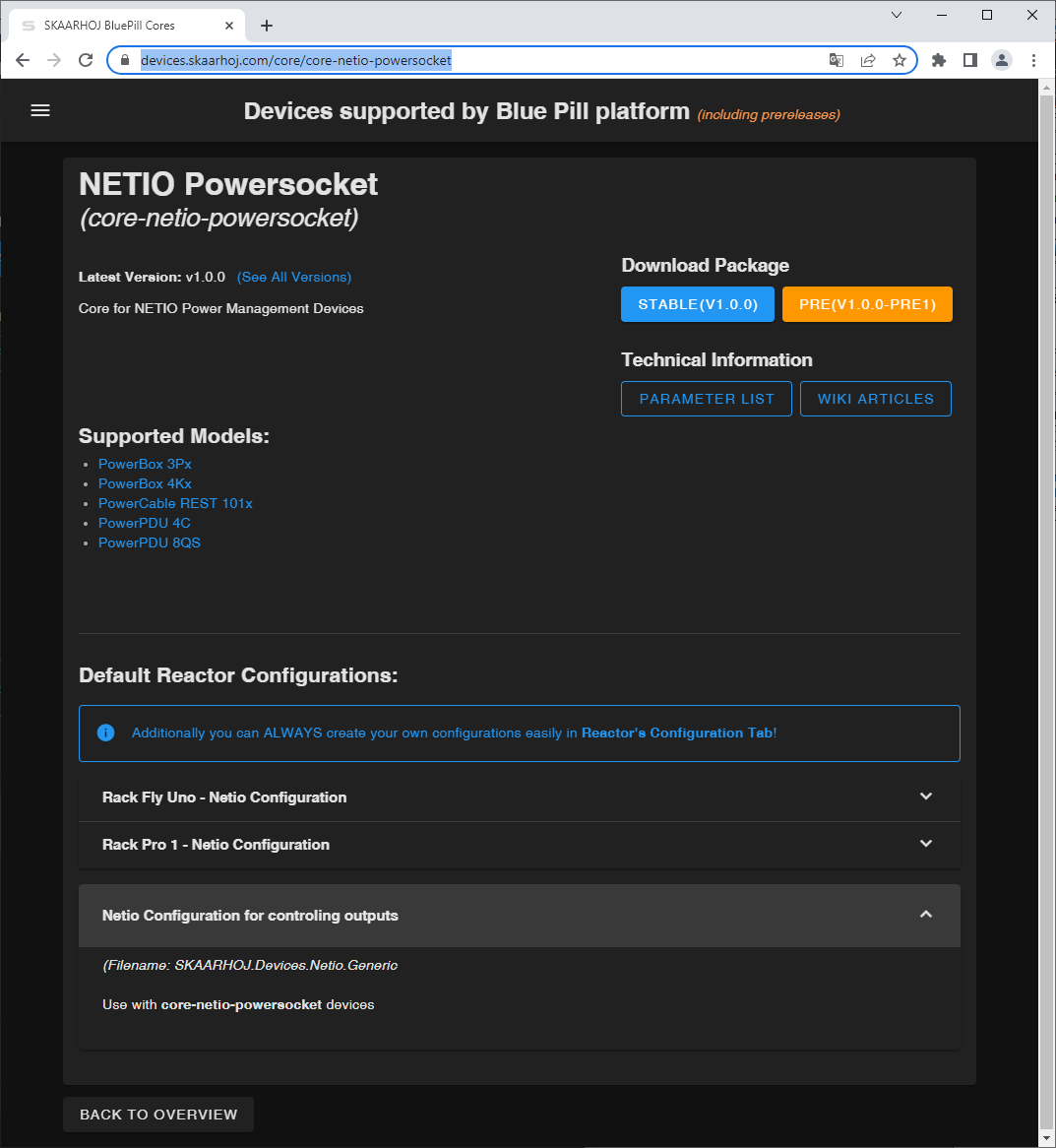Screen dimensions: 1056x1148
Task: Bookmark this page with the star
Action: click(x=900, y=60)
